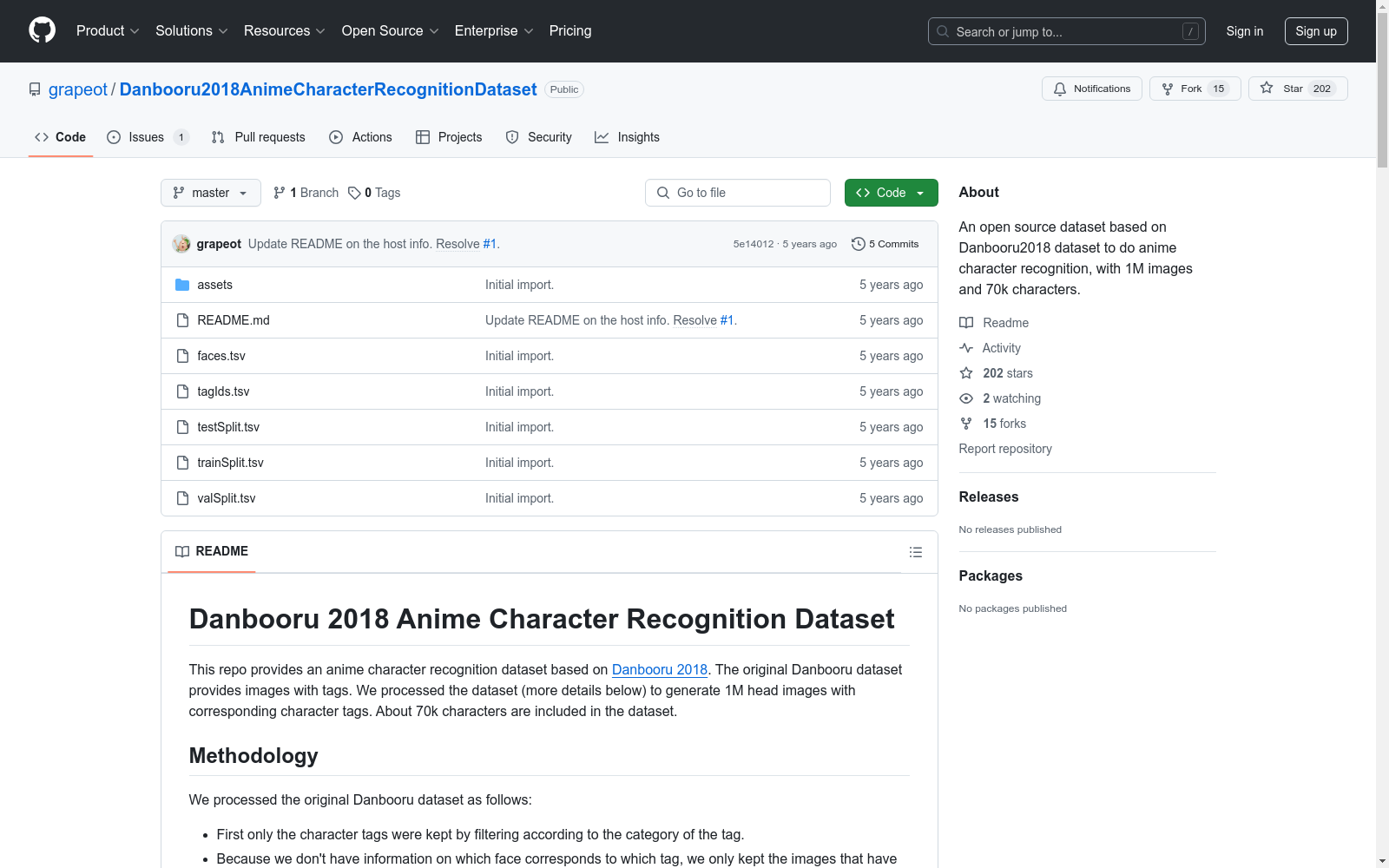Open the assets folder
The width and height of the screenshot is (1389, 868).
[214, 285]
